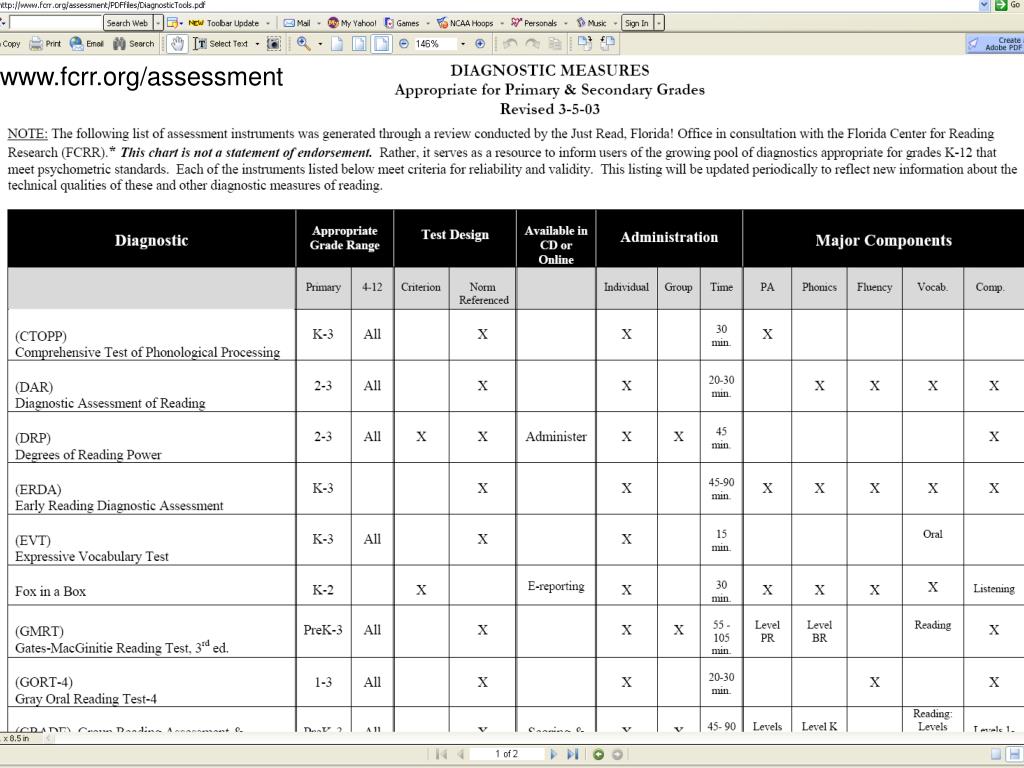
Task: Click the page number field '1 of 2'
Action: 507,754
